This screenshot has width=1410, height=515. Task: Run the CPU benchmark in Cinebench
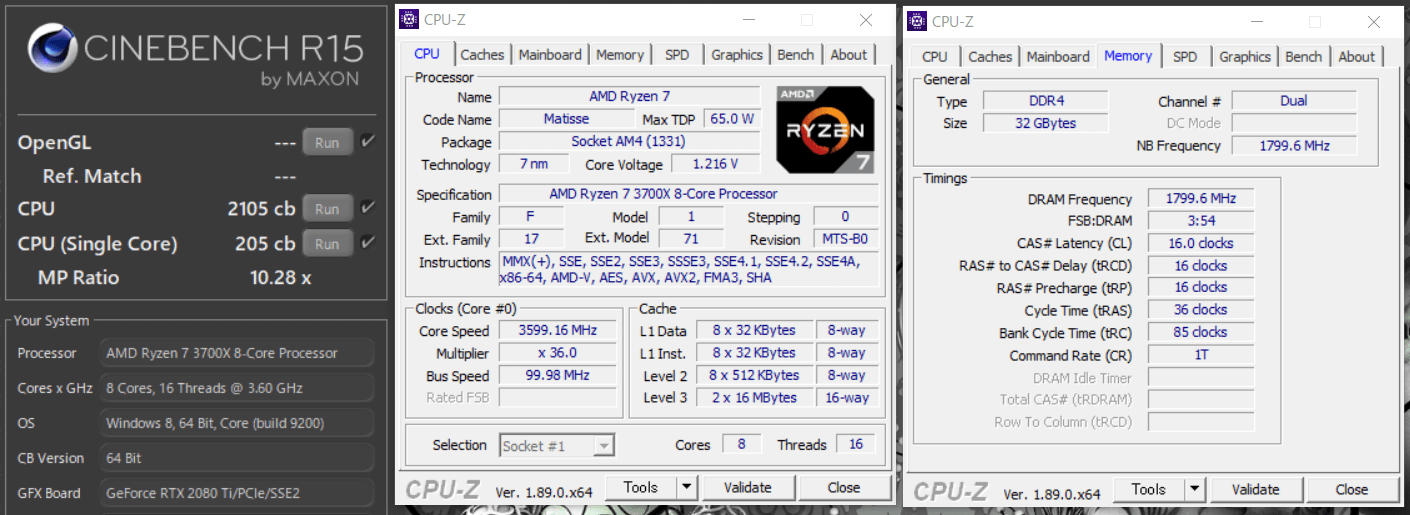pyautogui.click(x=327, y=209)
